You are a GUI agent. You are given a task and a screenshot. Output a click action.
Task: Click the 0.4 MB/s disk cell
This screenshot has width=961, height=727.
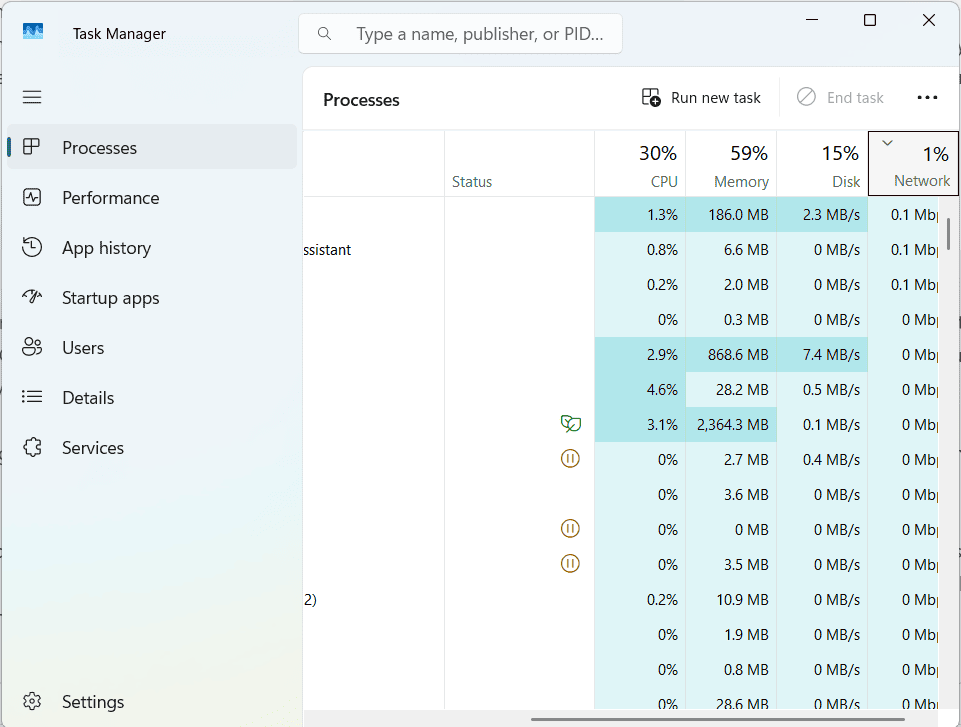822,459
